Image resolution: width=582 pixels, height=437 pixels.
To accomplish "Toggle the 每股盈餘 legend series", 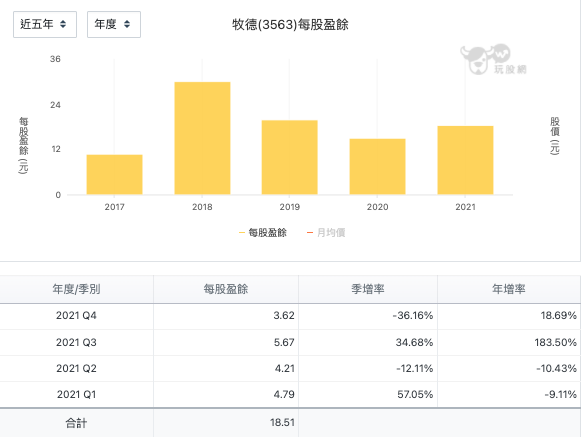I will (263, 233).
